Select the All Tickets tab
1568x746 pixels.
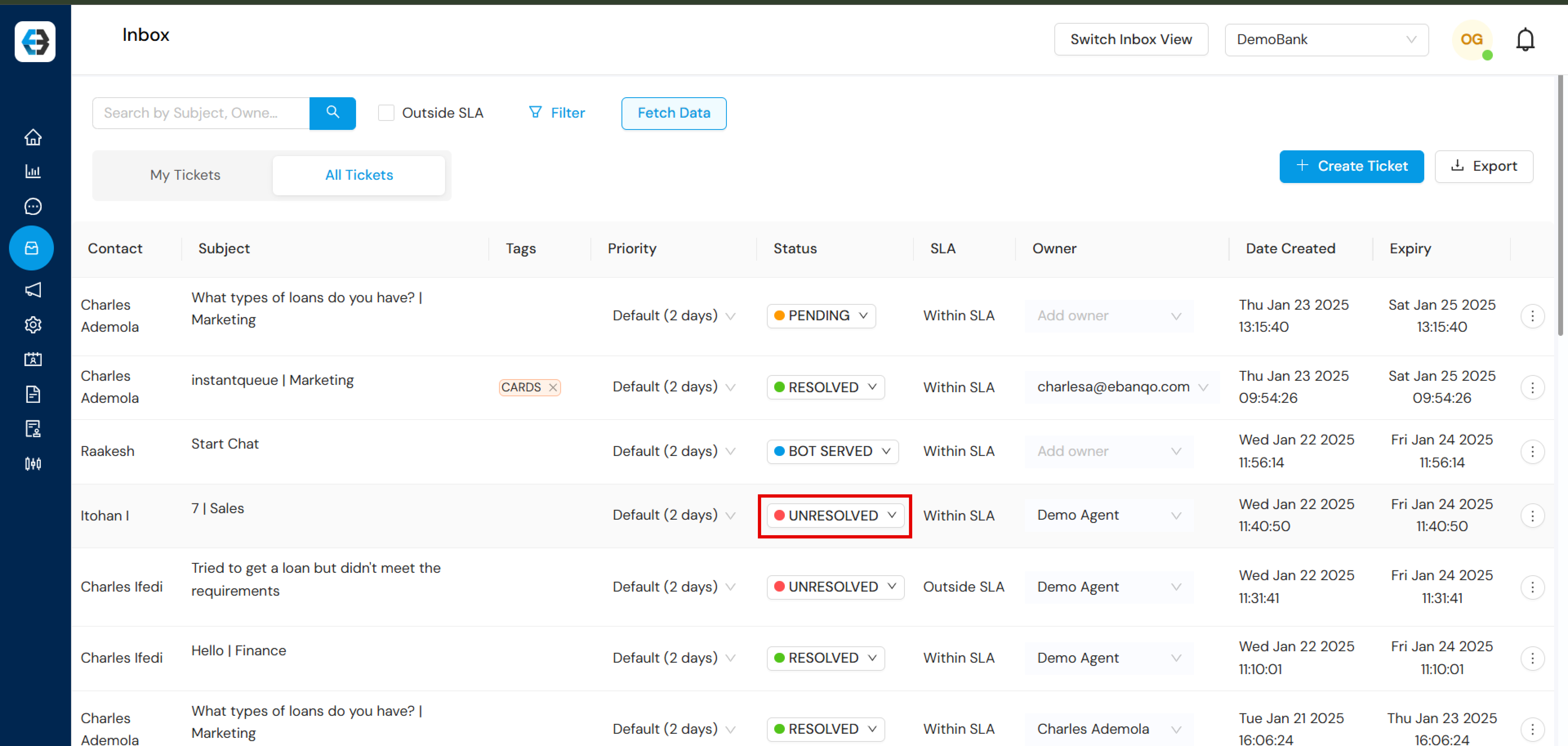359,174
